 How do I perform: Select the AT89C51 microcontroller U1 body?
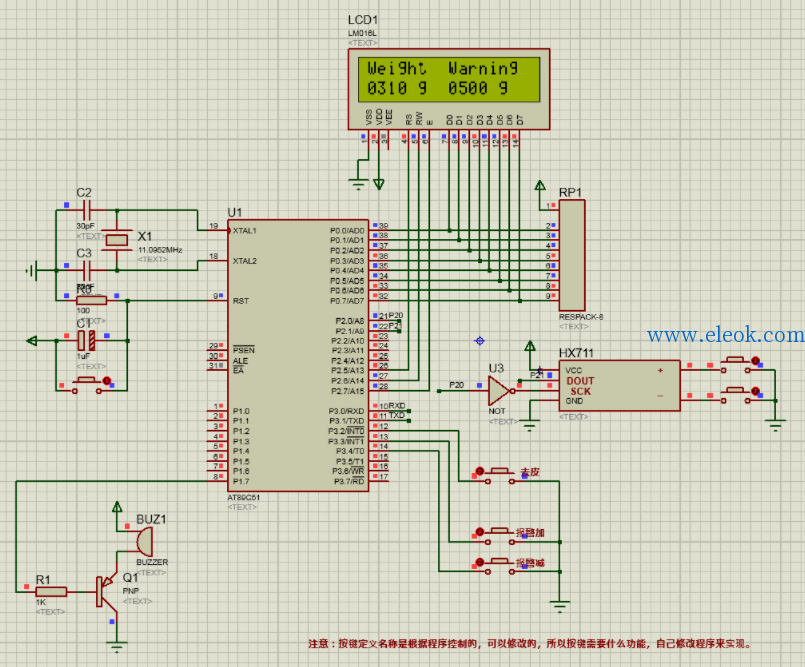298,355
